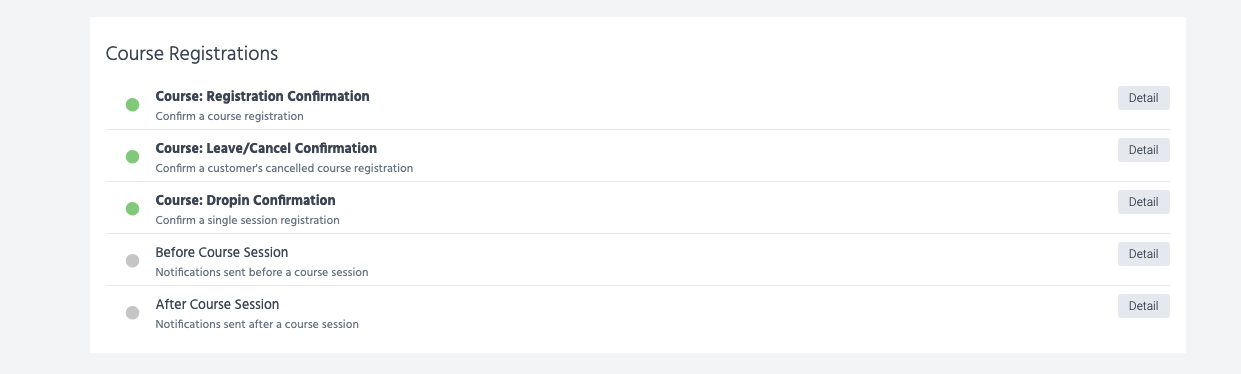
Task: Click gray status dot for After Course Session
Action: pos(132,313)
